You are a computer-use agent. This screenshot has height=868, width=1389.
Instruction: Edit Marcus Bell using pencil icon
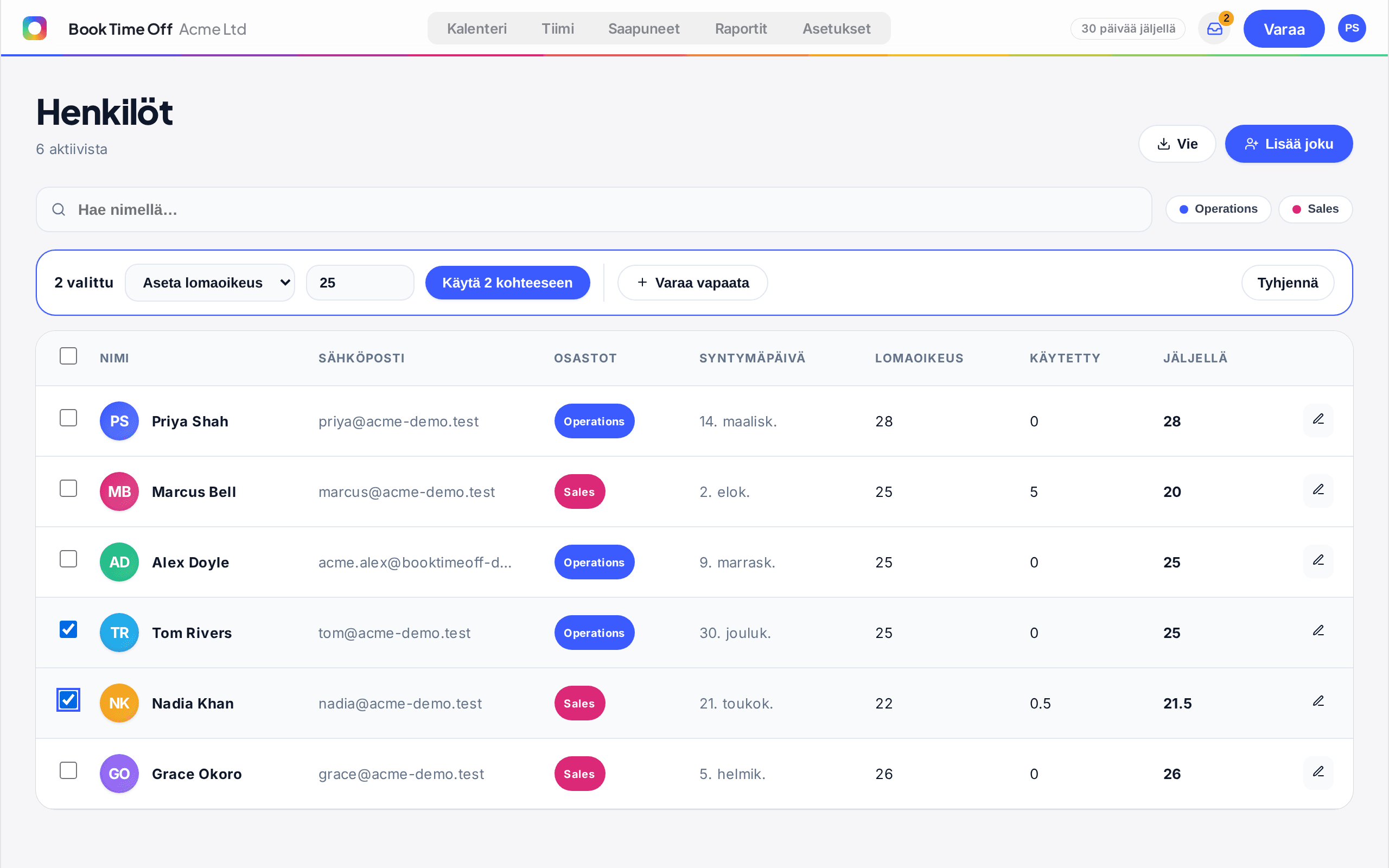[x=1318, y=491]
